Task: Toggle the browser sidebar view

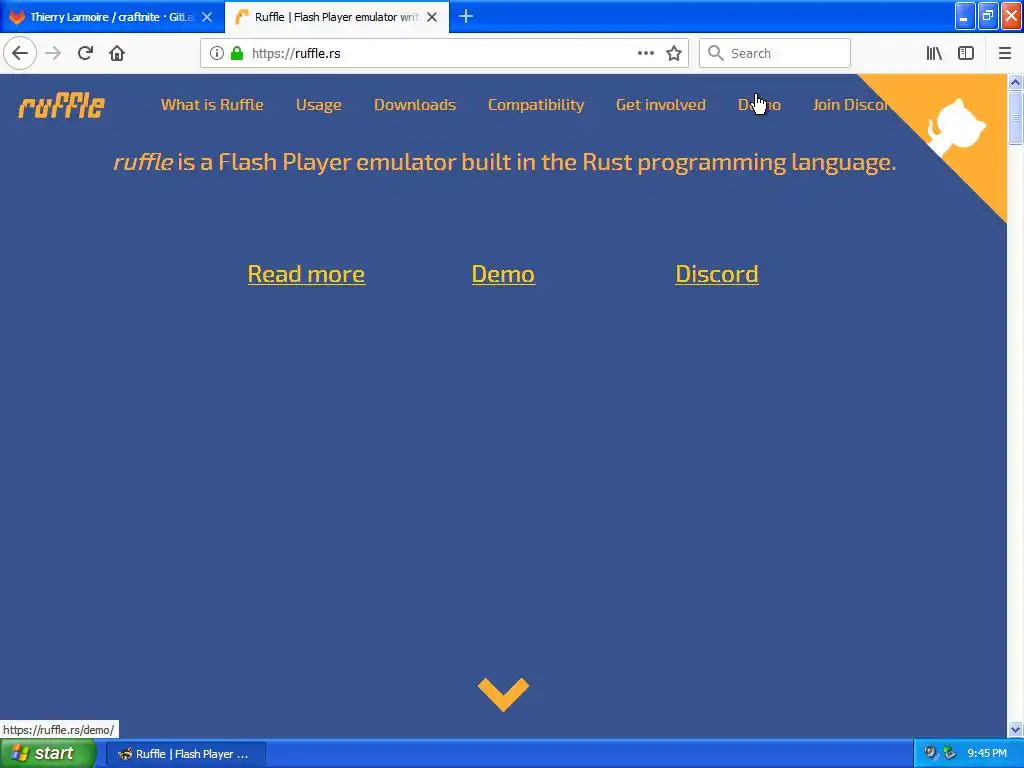Action: 966,53
